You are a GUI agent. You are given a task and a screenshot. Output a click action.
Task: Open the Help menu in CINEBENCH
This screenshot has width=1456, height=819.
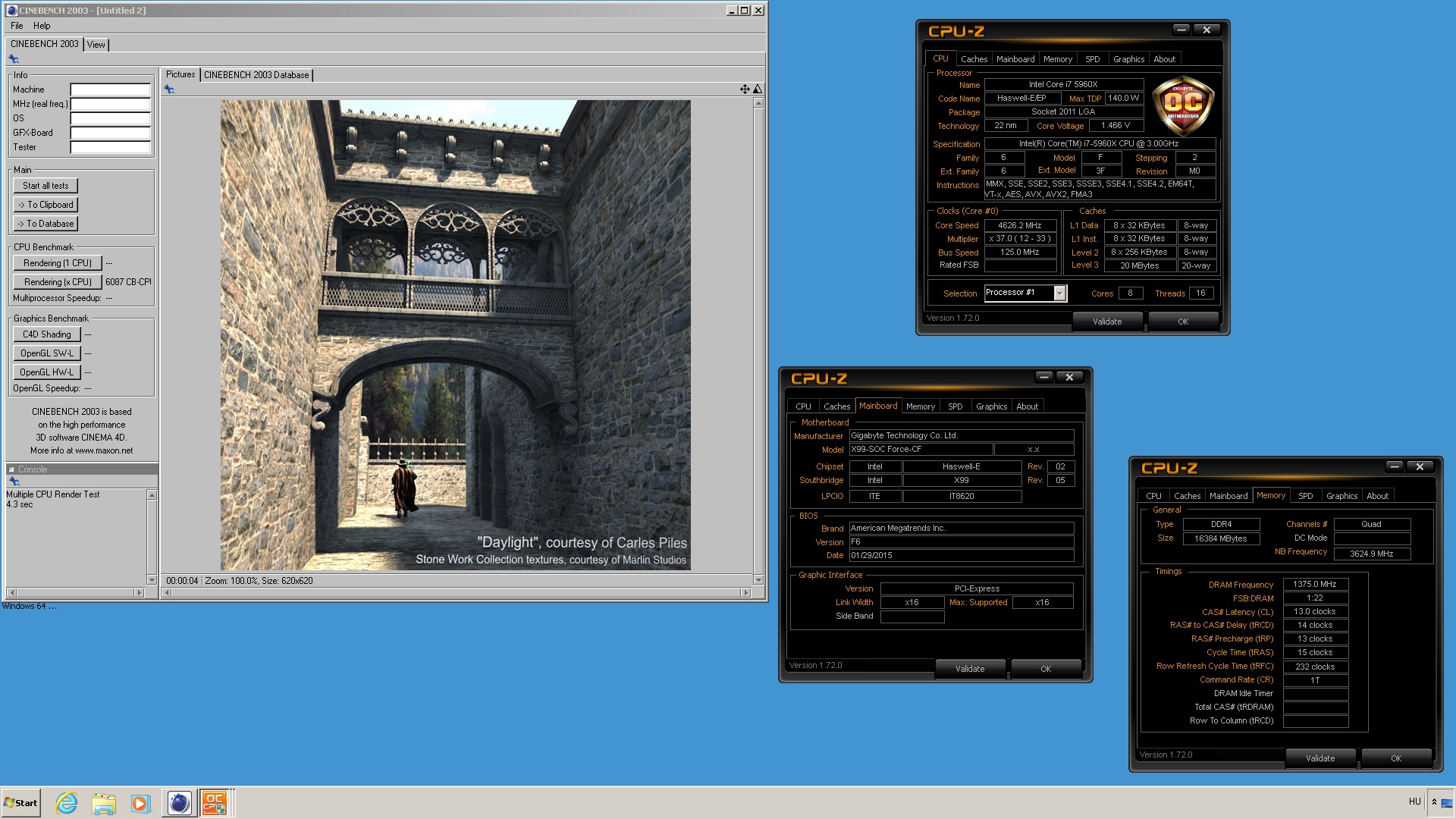(42, 26)
